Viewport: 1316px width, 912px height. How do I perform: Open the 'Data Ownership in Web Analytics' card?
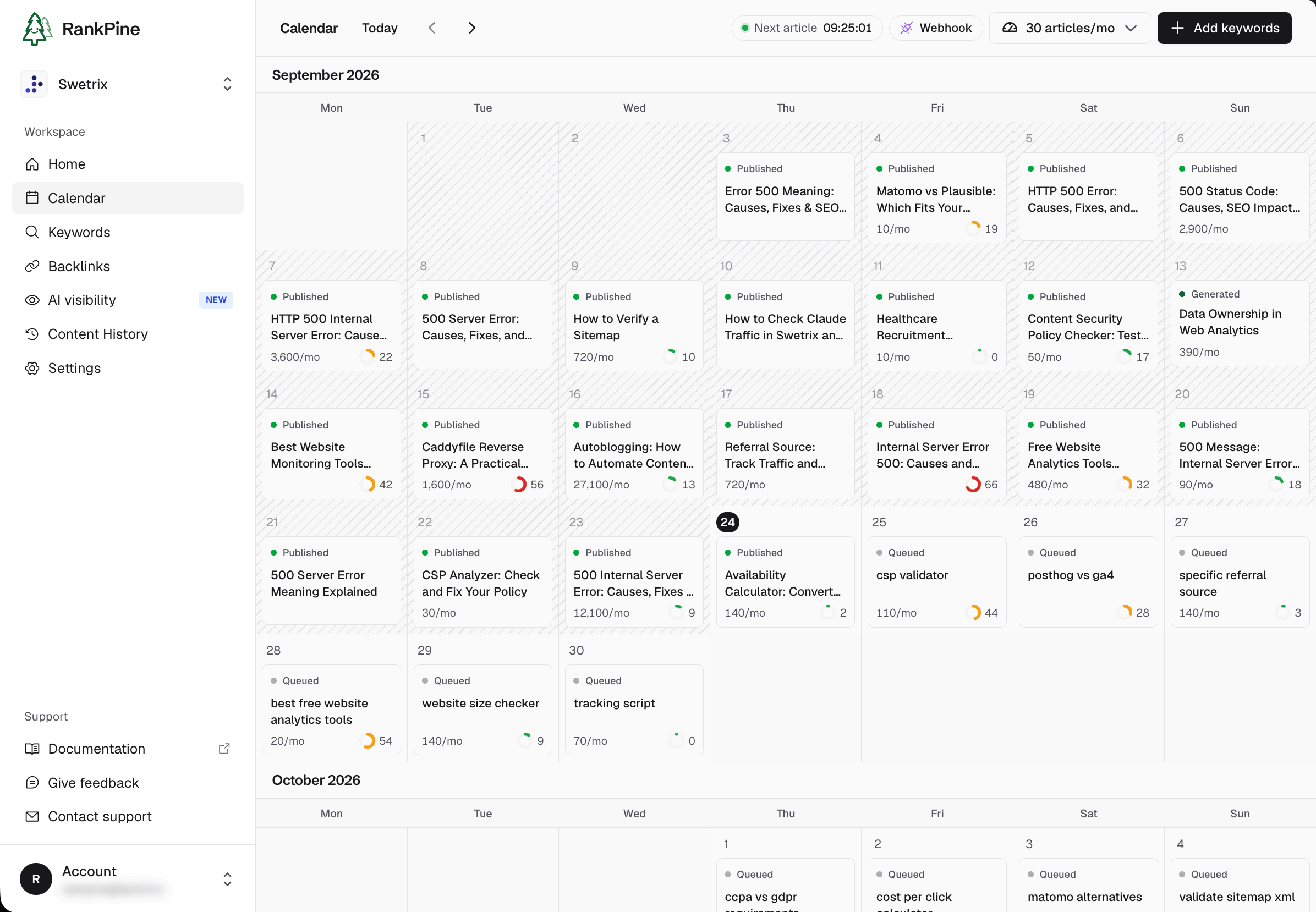click(x=1240, y=323)
